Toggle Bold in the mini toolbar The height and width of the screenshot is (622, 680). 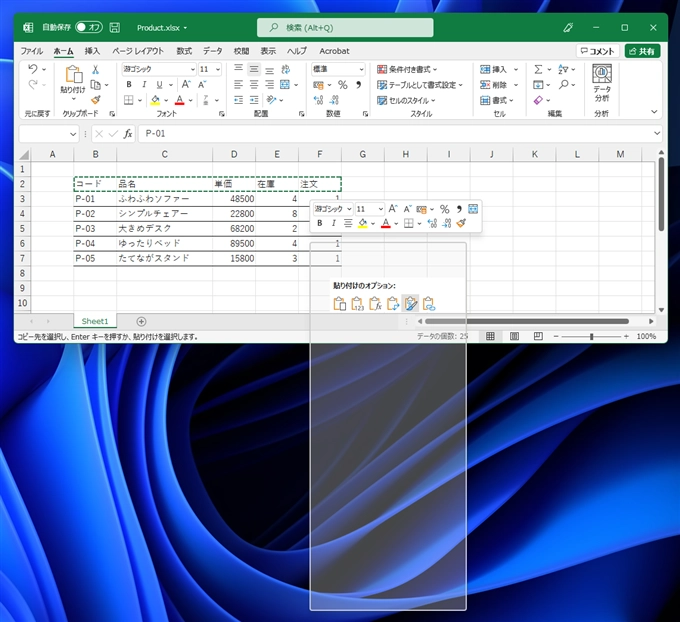tap(320, 223)
